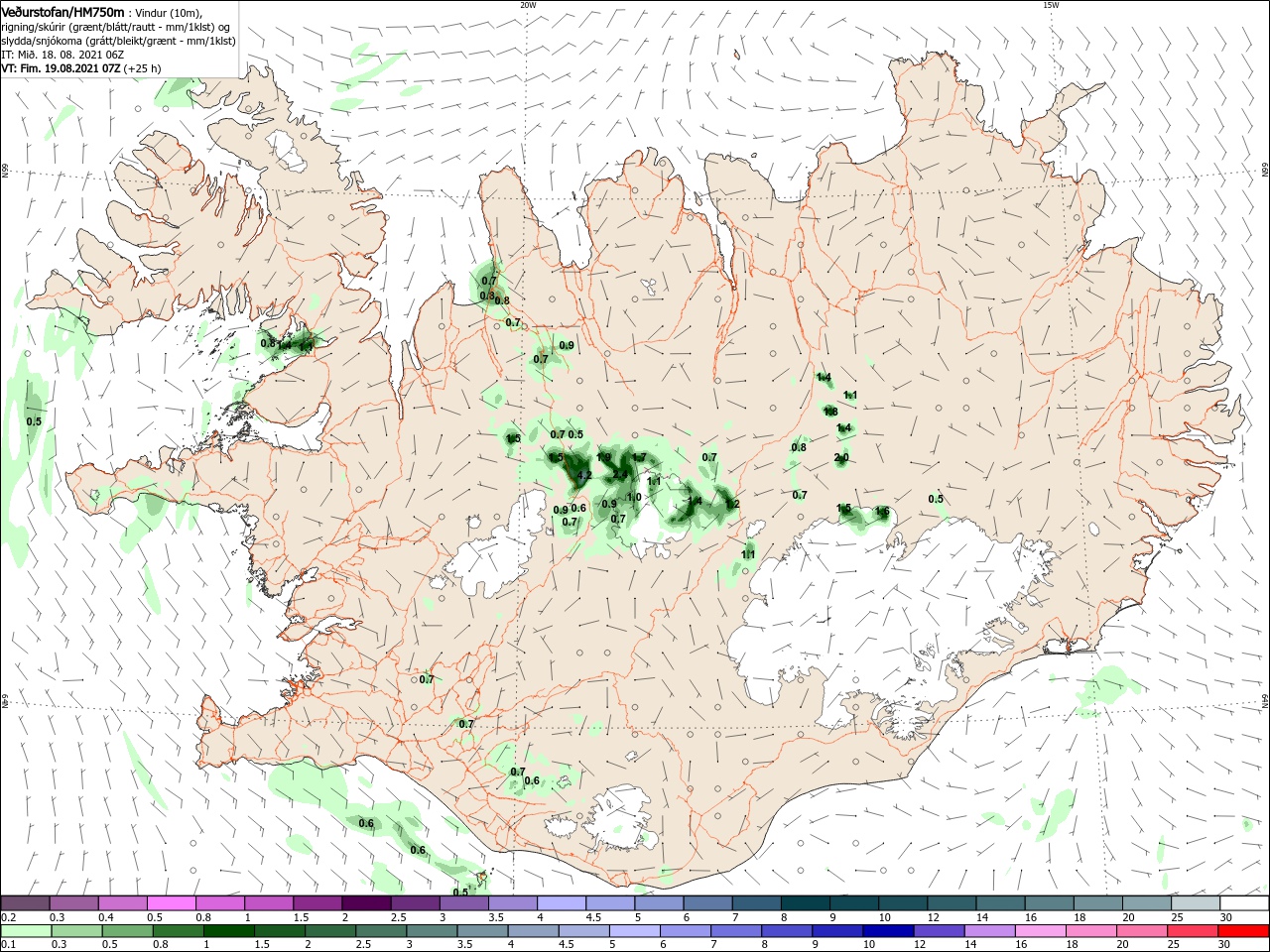Pick the white 30 snow legend swatch
The image size is (1270, 952).
1242,903
